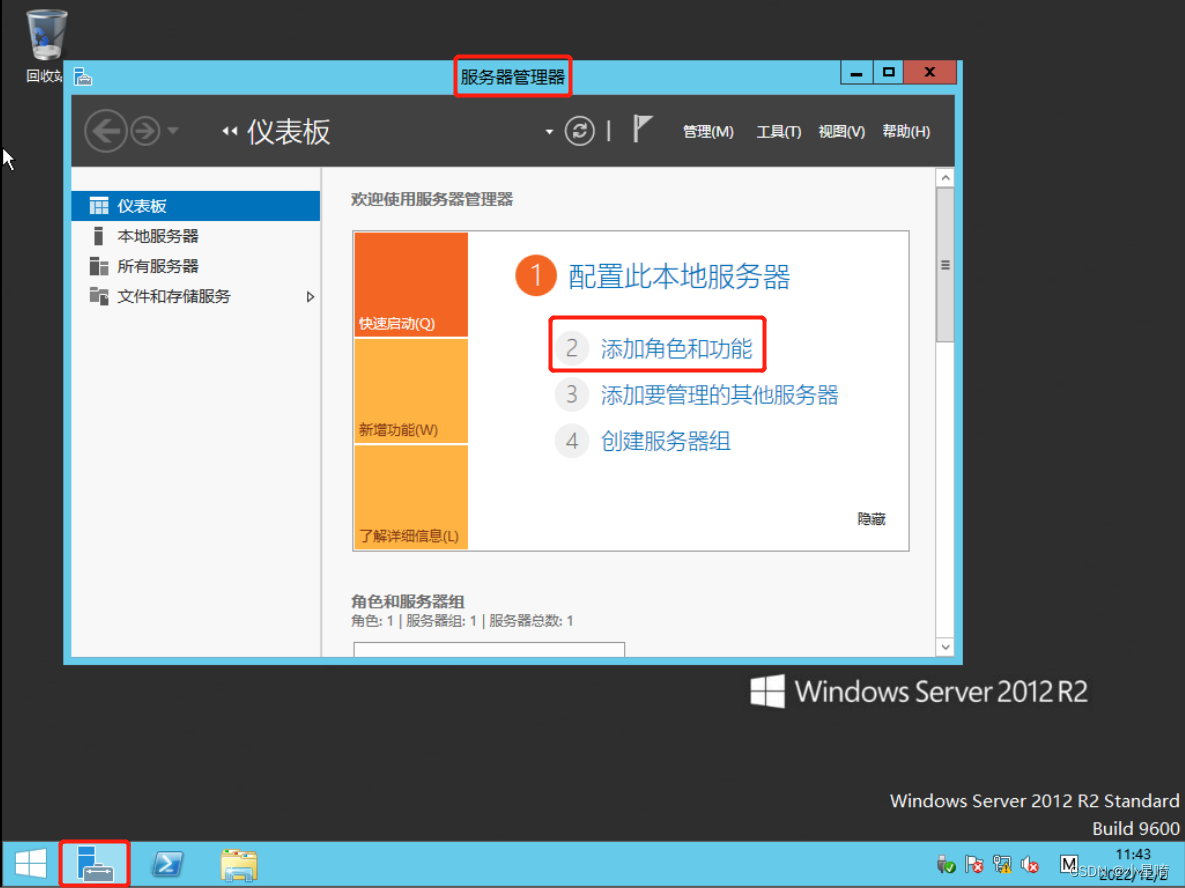Click the step 2 number circle
This screenshot has width=1185, height=888.
[572, 348]
